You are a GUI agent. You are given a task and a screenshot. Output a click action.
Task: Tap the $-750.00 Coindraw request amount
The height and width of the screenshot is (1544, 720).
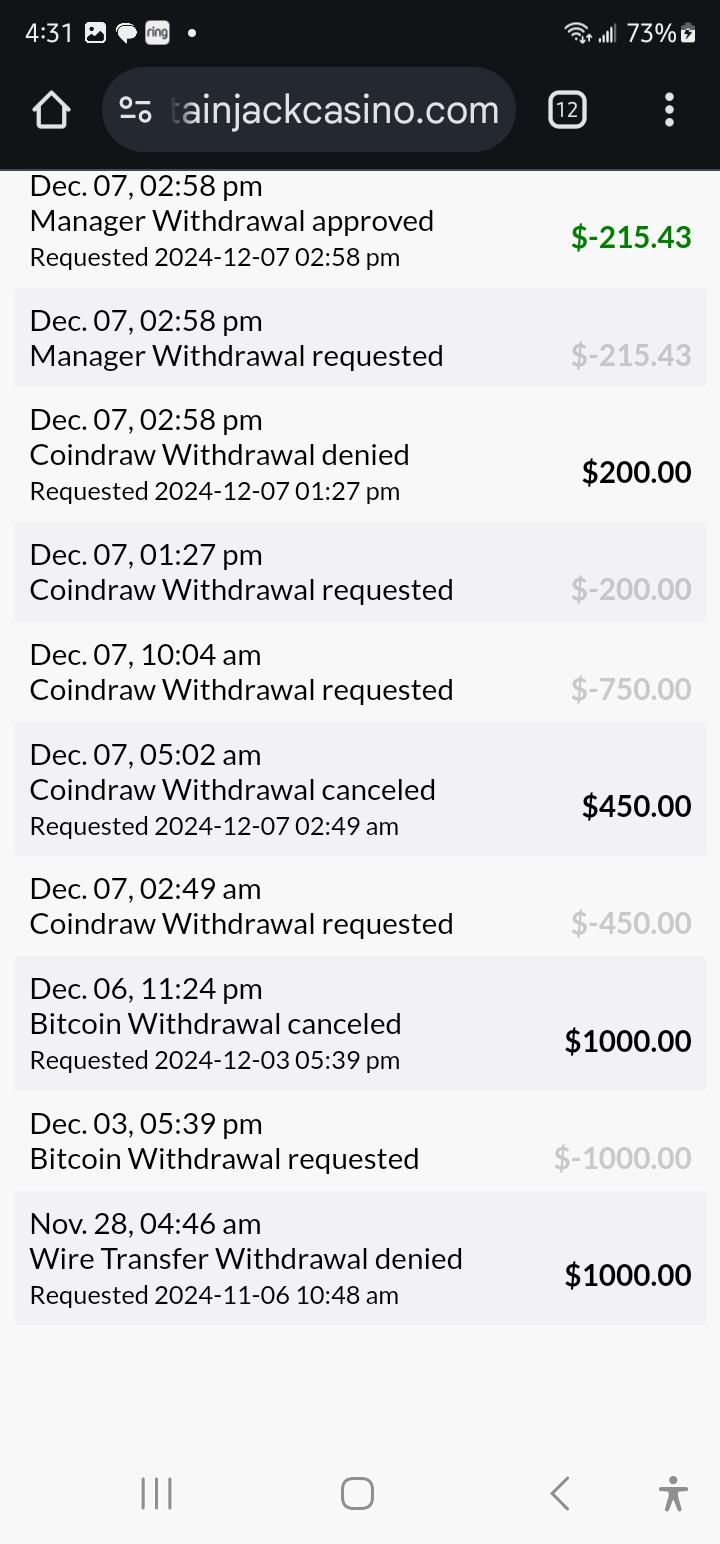(631, 689)
